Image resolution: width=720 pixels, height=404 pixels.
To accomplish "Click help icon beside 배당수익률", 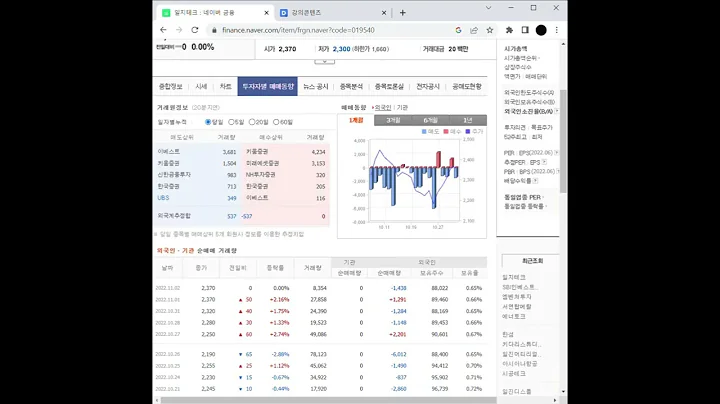I will pos(535,181).
